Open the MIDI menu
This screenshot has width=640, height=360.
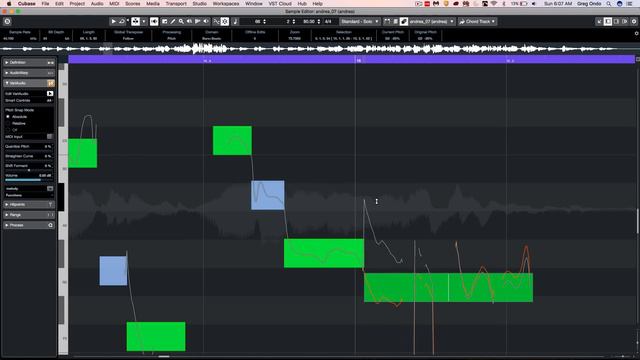pyautogui.click(x=114, y=3)
